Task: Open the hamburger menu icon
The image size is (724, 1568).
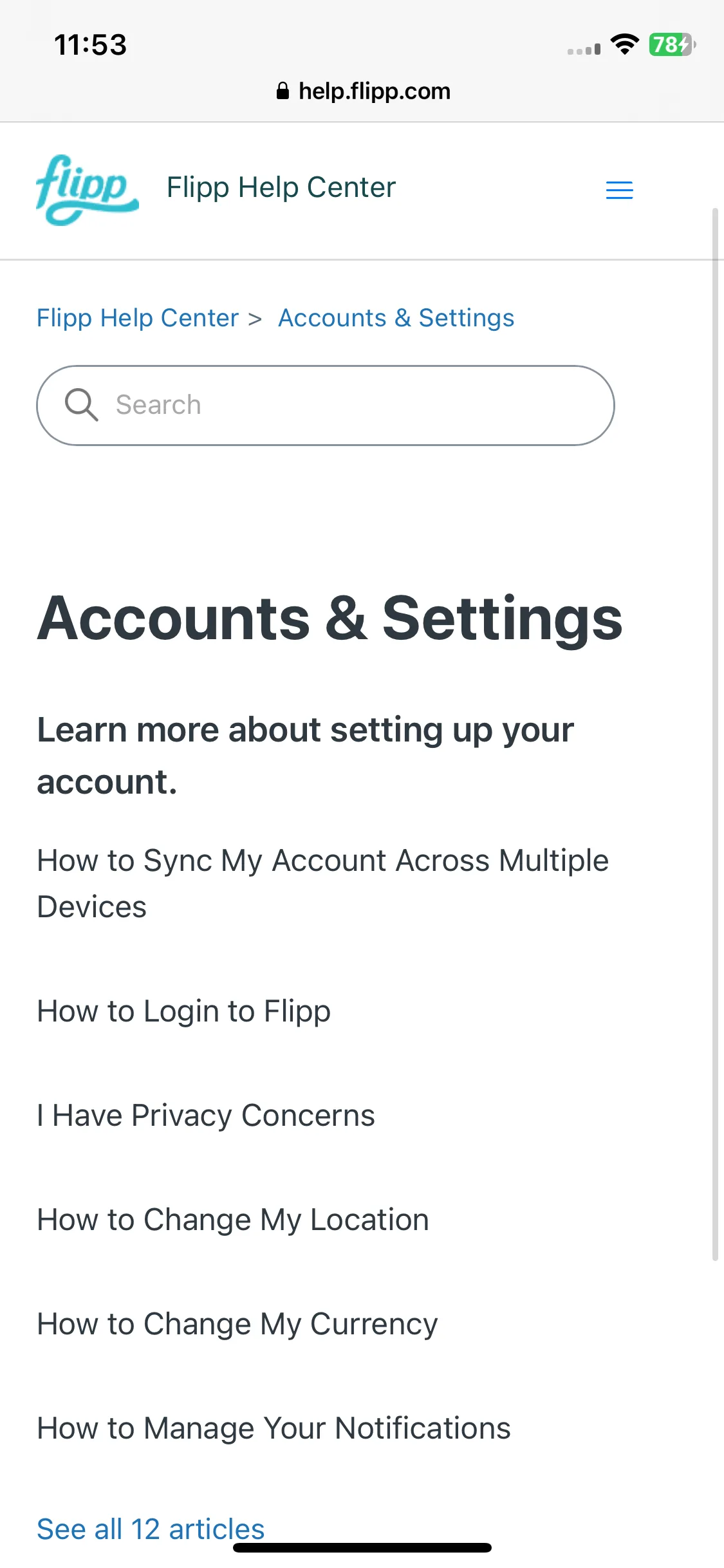Action: [x=619, y=190]
